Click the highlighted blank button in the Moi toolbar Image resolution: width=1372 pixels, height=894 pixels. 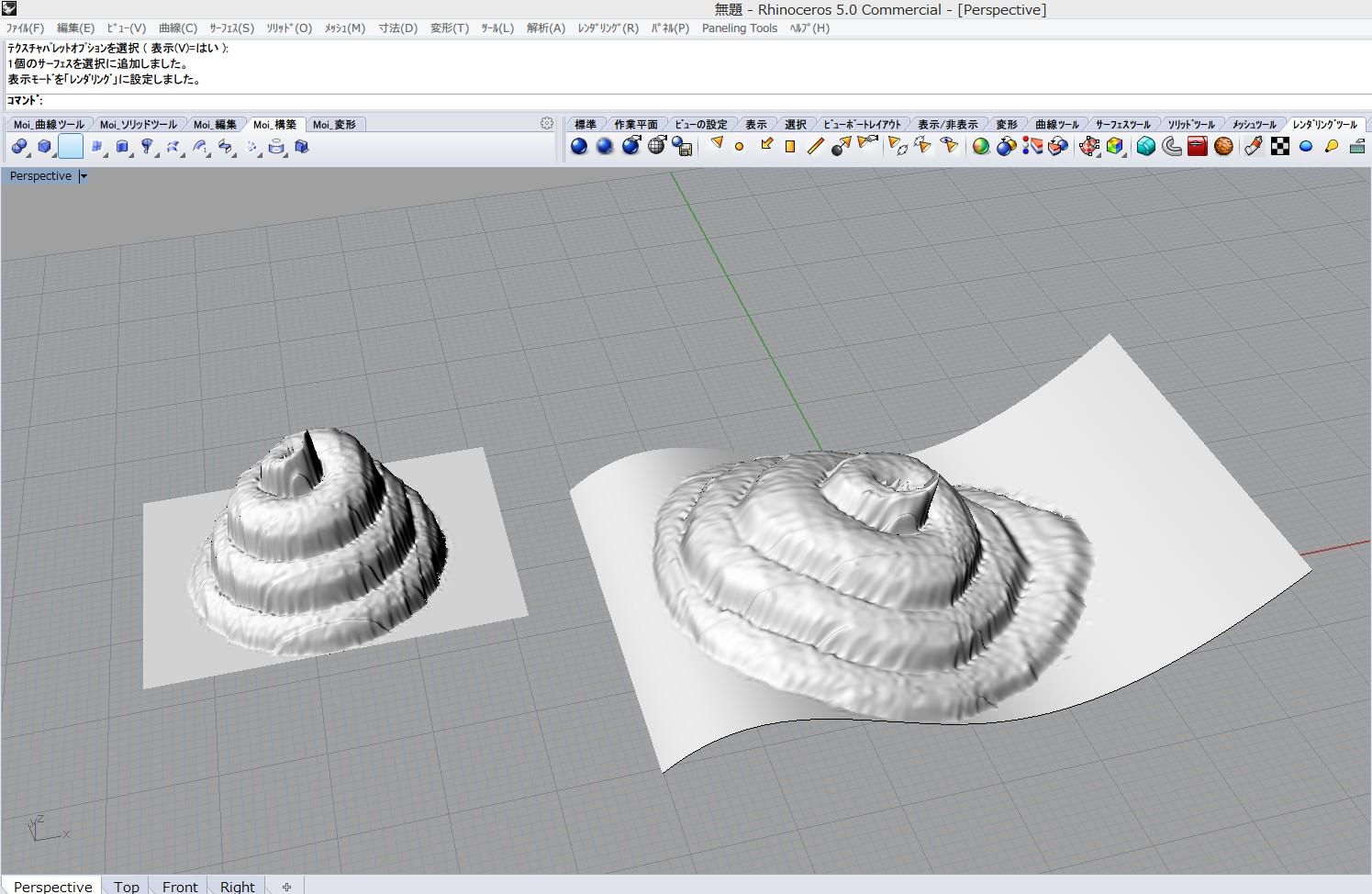71,147
